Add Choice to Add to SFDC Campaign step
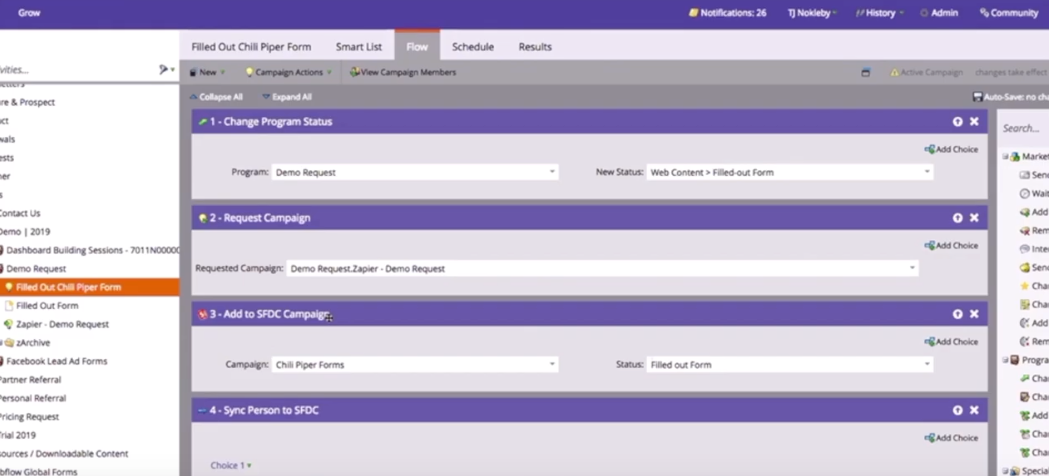Image resolution: width=1049 pixels, height=476 pixels. [951, 342]
